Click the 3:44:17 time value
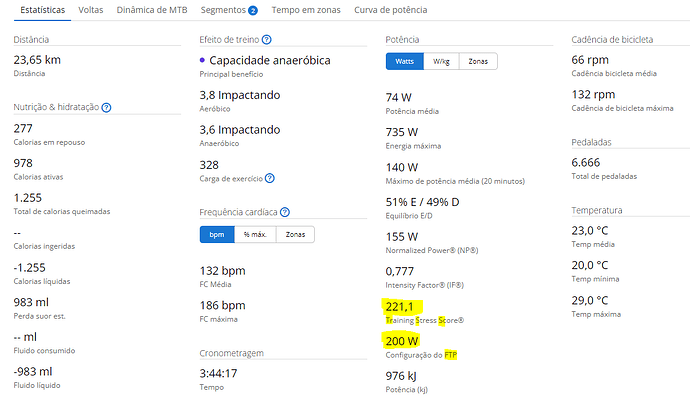 pos(218,373)
